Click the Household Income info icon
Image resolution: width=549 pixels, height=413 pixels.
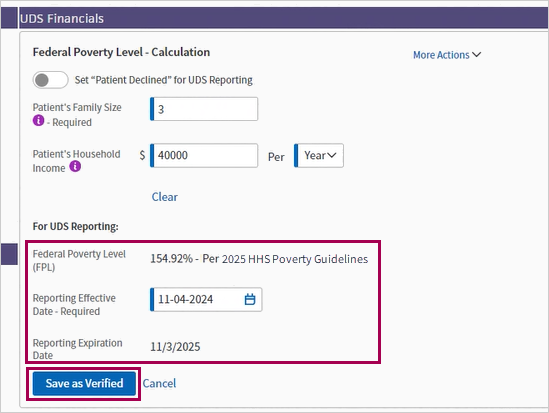pos(75,166)
